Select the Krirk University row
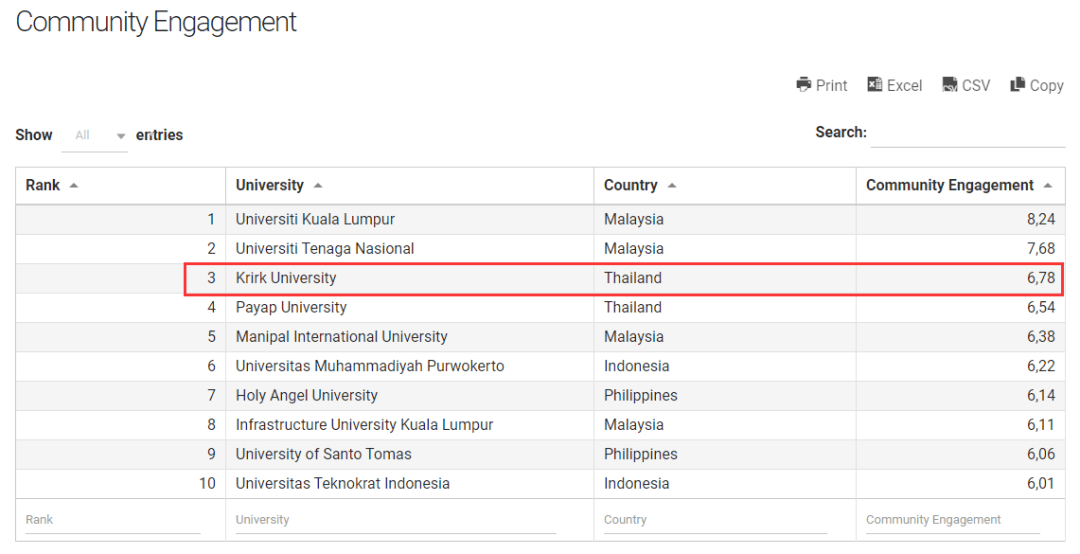 [286, 278]
